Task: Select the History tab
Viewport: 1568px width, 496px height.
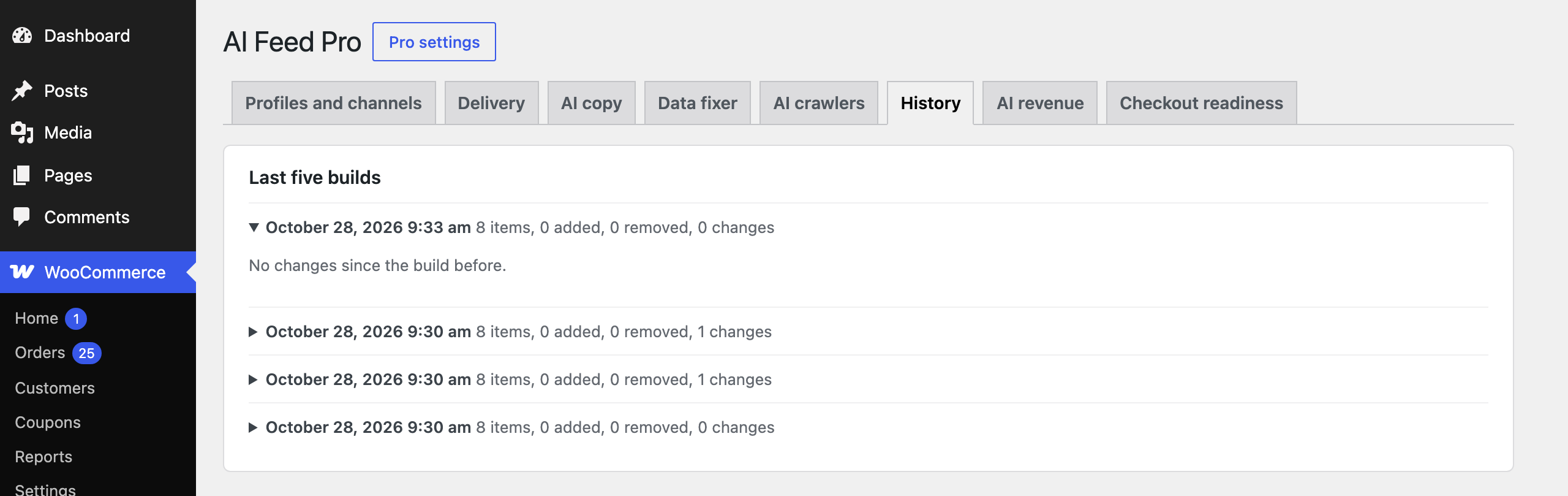Action: click(930, 103)
